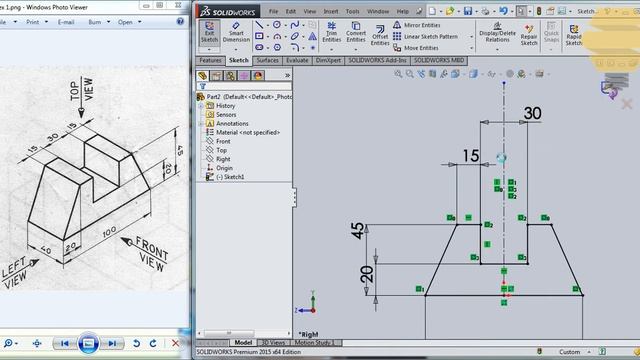Open Move Entities dropdown arrow
This screenshot has height=360, width=640.
coord(471,48)
